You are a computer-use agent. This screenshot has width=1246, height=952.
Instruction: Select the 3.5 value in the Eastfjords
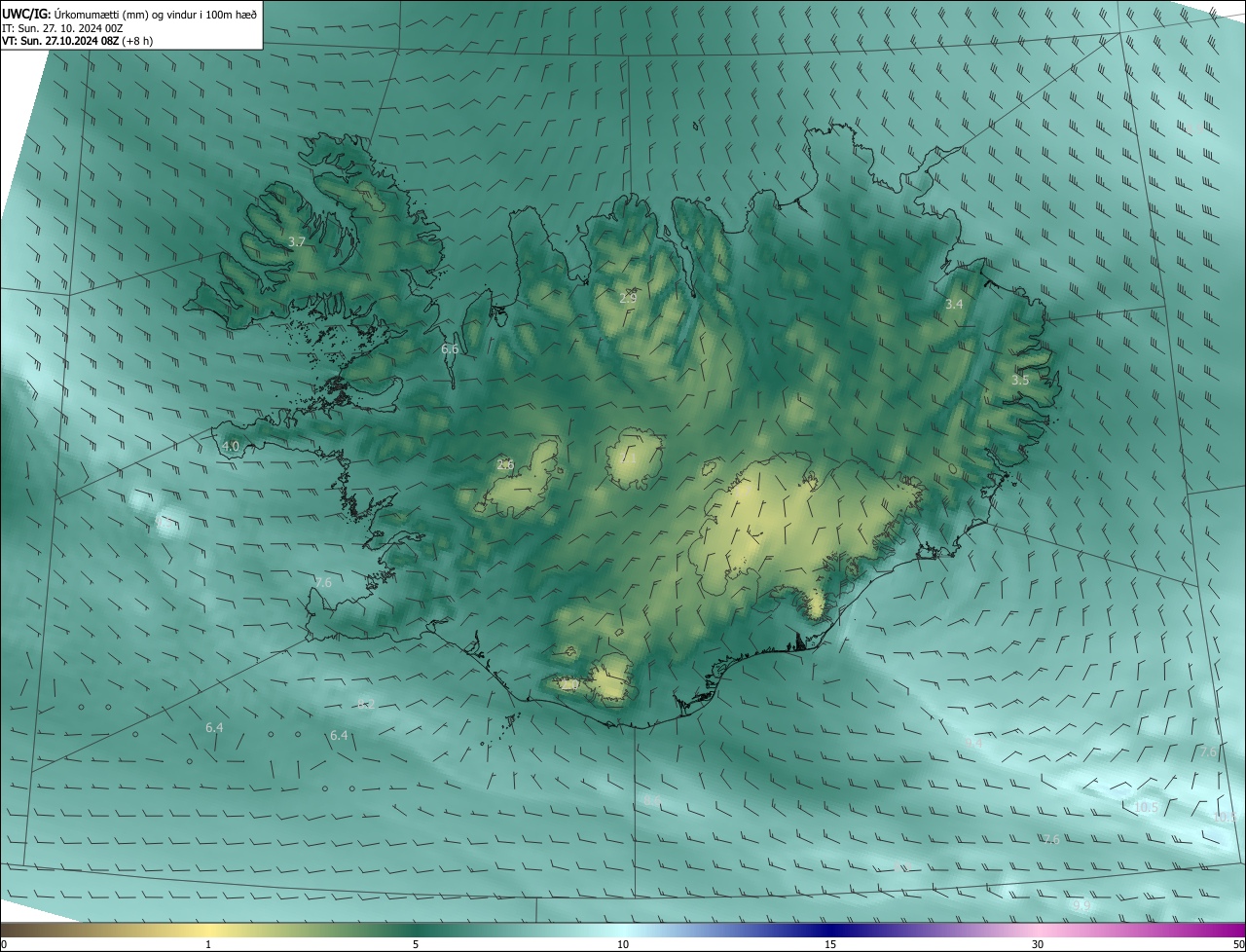(x=1020, y=381)
